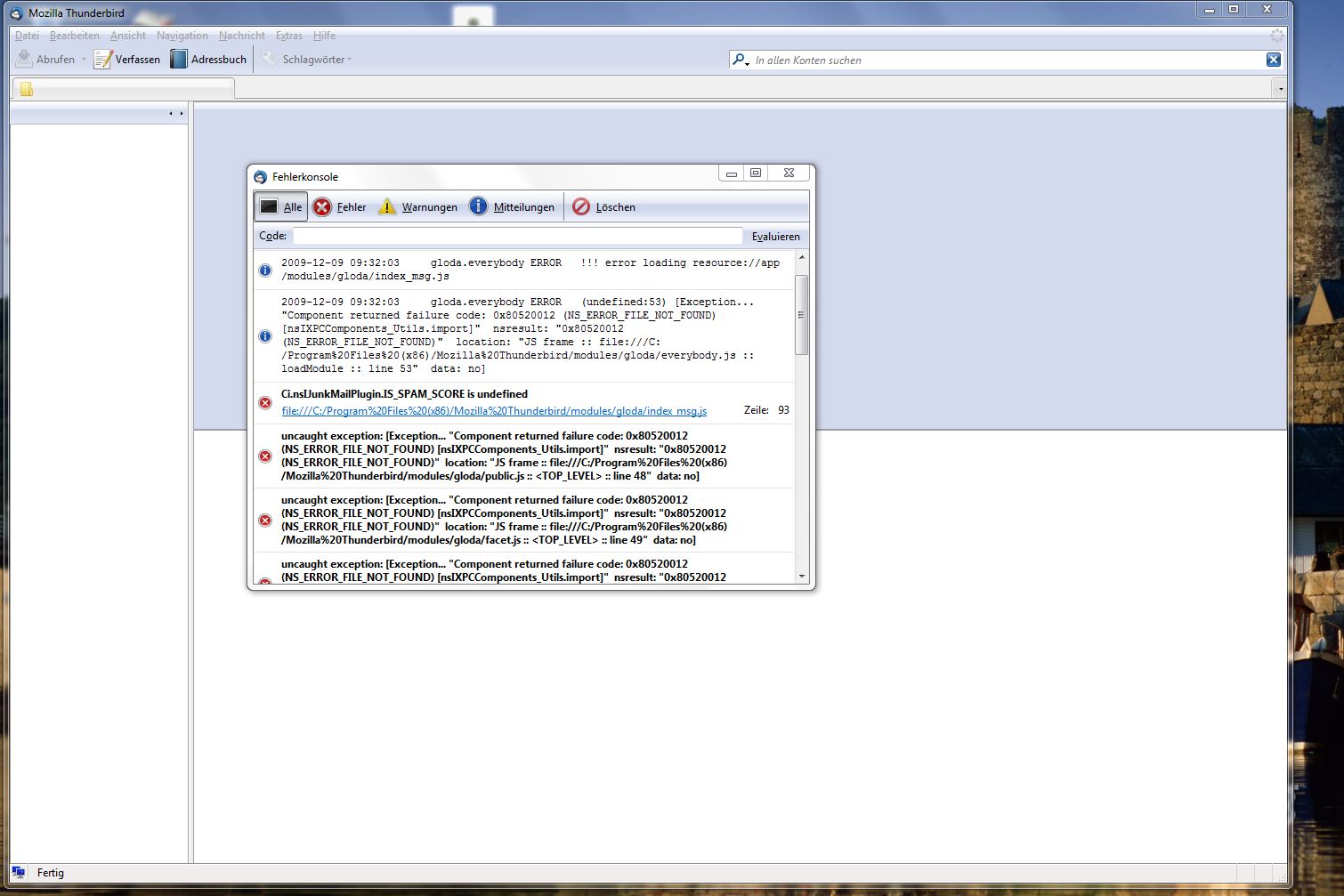This screenshot has width=1344, height=896.
Task: Click the error icon beside the facet.js exception
Action: click(x=265, y=521)
